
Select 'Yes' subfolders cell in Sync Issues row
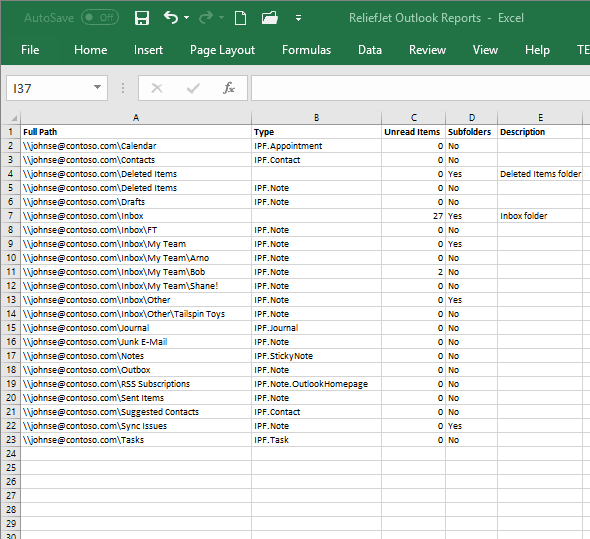click(471, 426)
